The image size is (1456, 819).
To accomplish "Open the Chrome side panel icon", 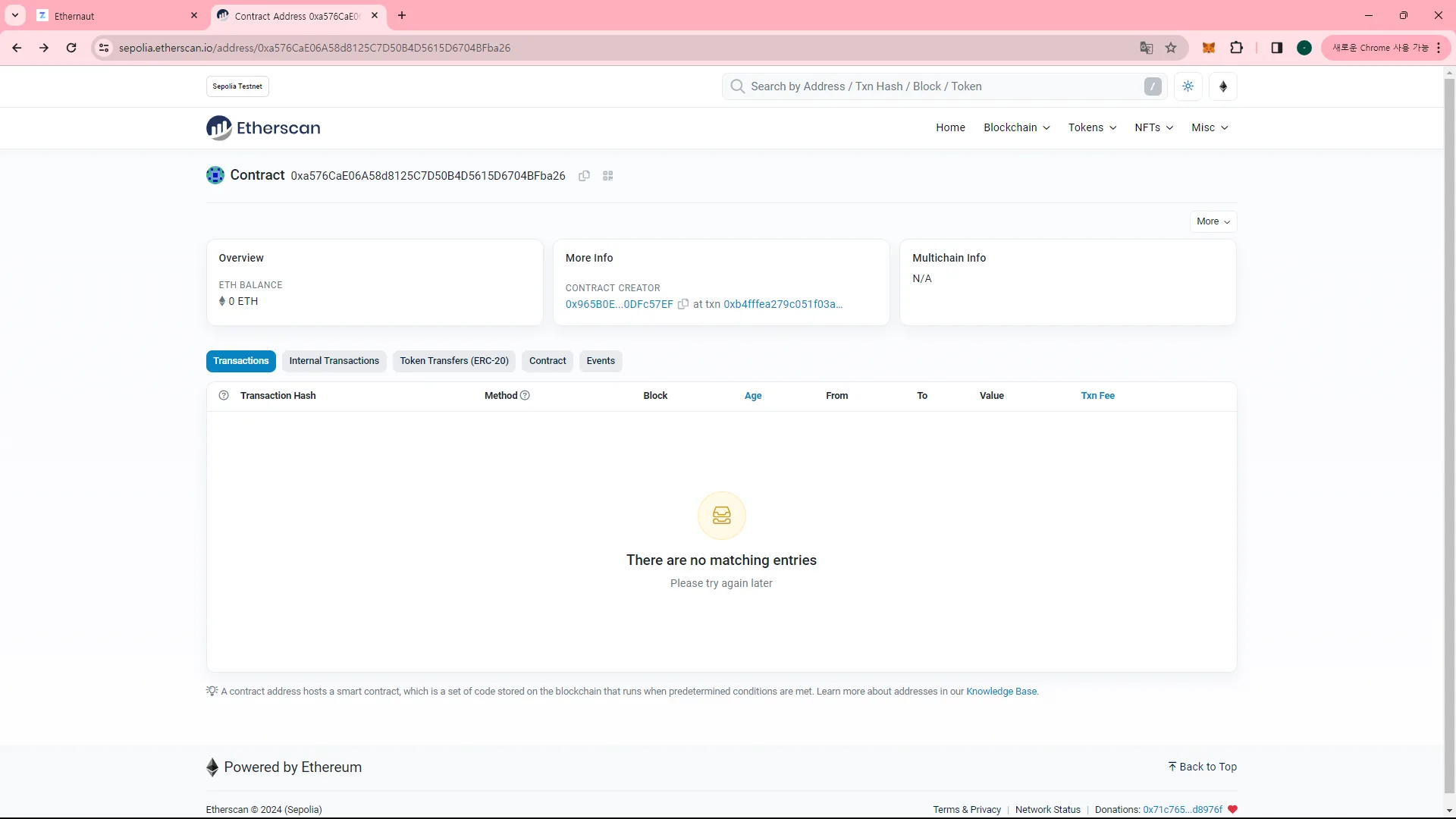I will [x=1277, y=48].
